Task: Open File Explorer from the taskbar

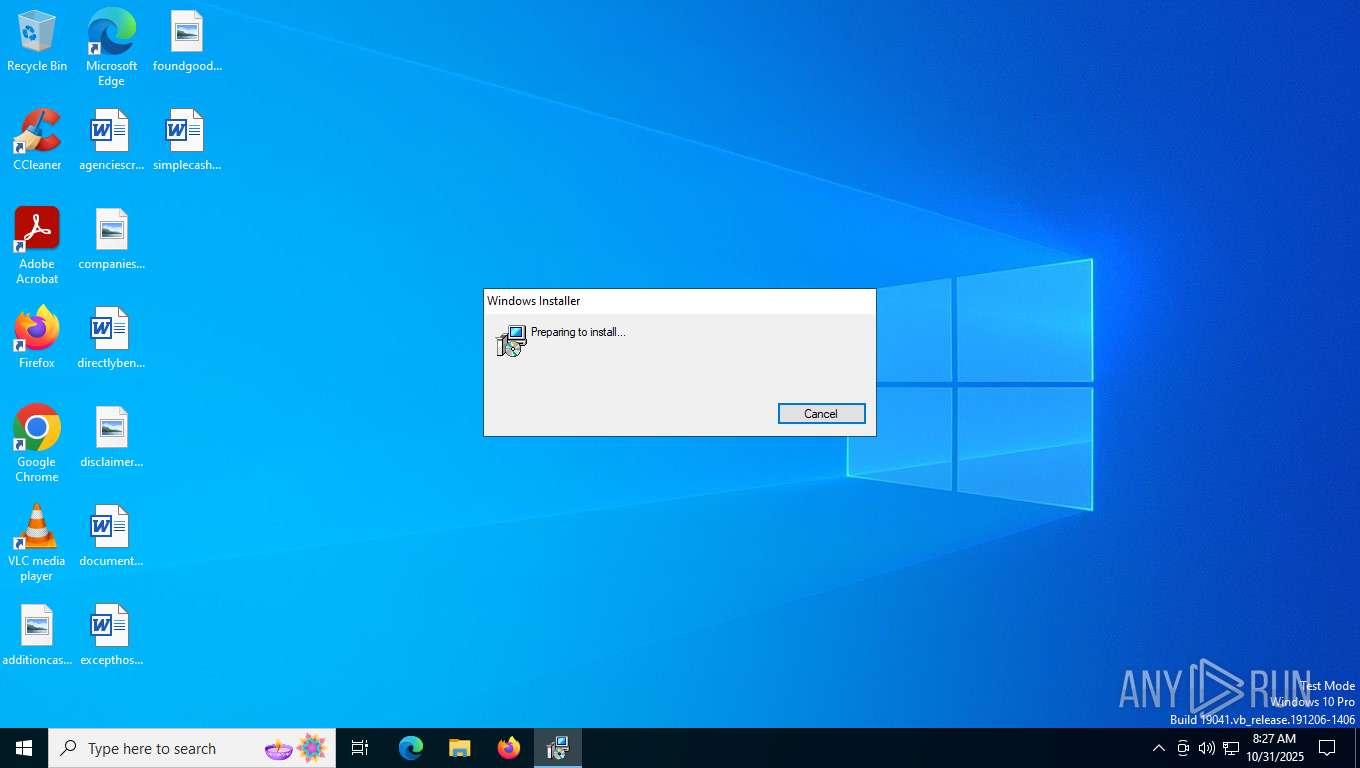Action: coord(459,748)
